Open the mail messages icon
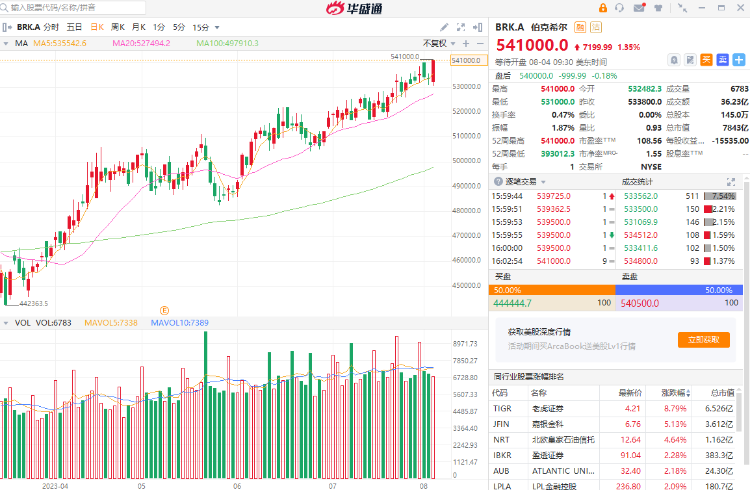Screen dimensions: 750x490 point(640,8)
